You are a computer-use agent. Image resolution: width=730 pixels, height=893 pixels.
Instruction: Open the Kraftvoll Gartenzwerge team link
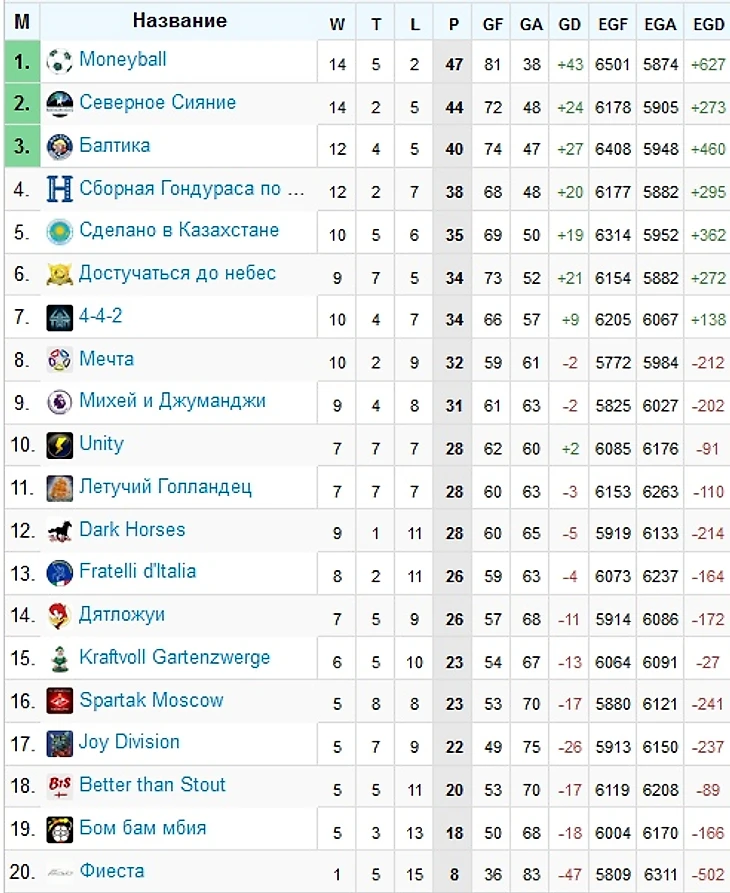174,658
